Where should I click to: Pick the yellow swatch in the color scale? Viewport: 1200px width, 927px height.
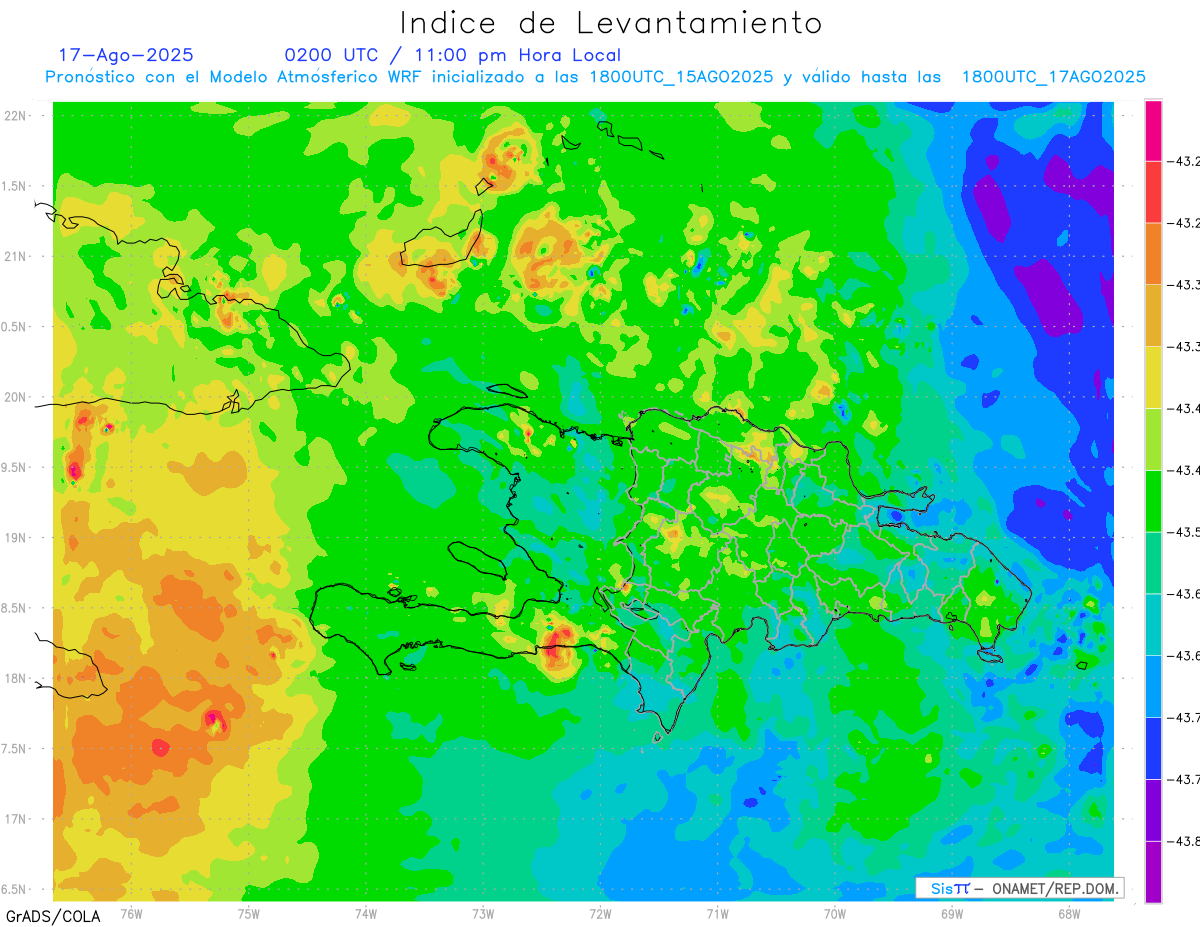point(1153,377)
